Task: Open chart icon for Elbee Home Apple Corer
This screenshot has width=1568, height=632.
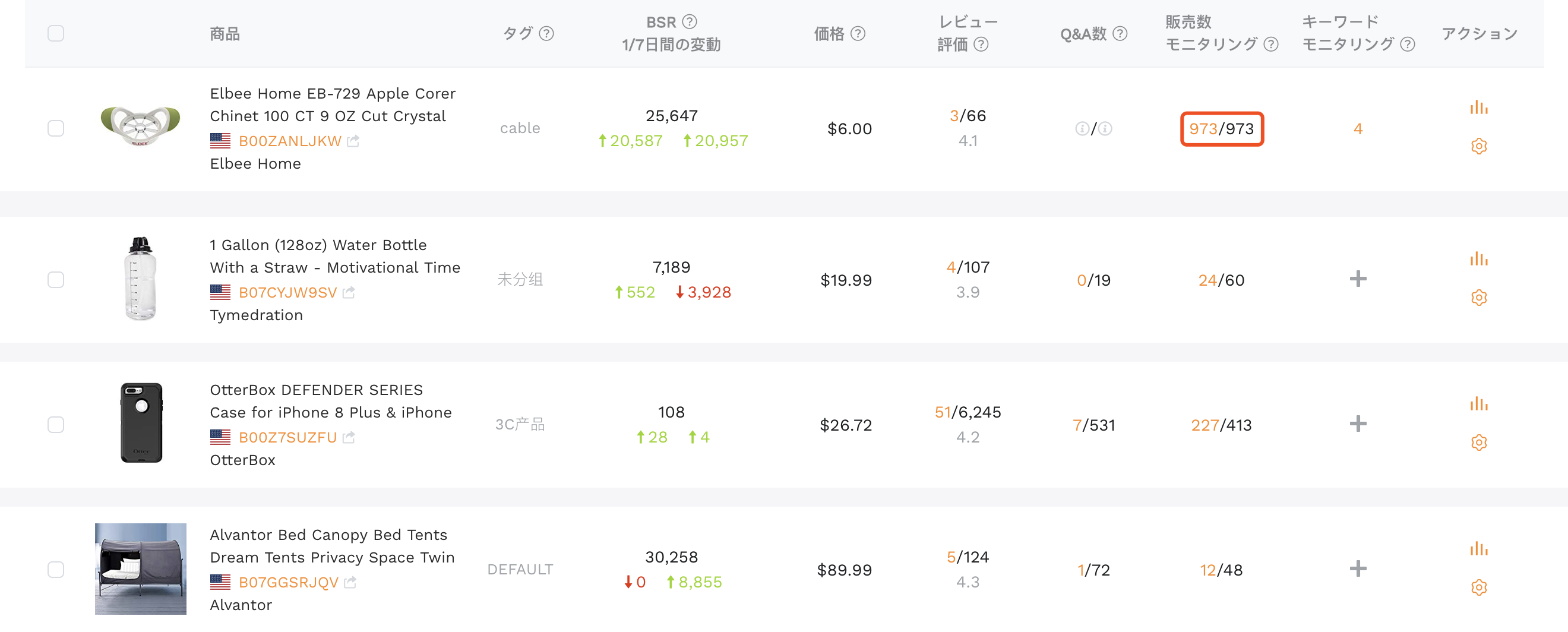Action: [x=1478, y=108]
